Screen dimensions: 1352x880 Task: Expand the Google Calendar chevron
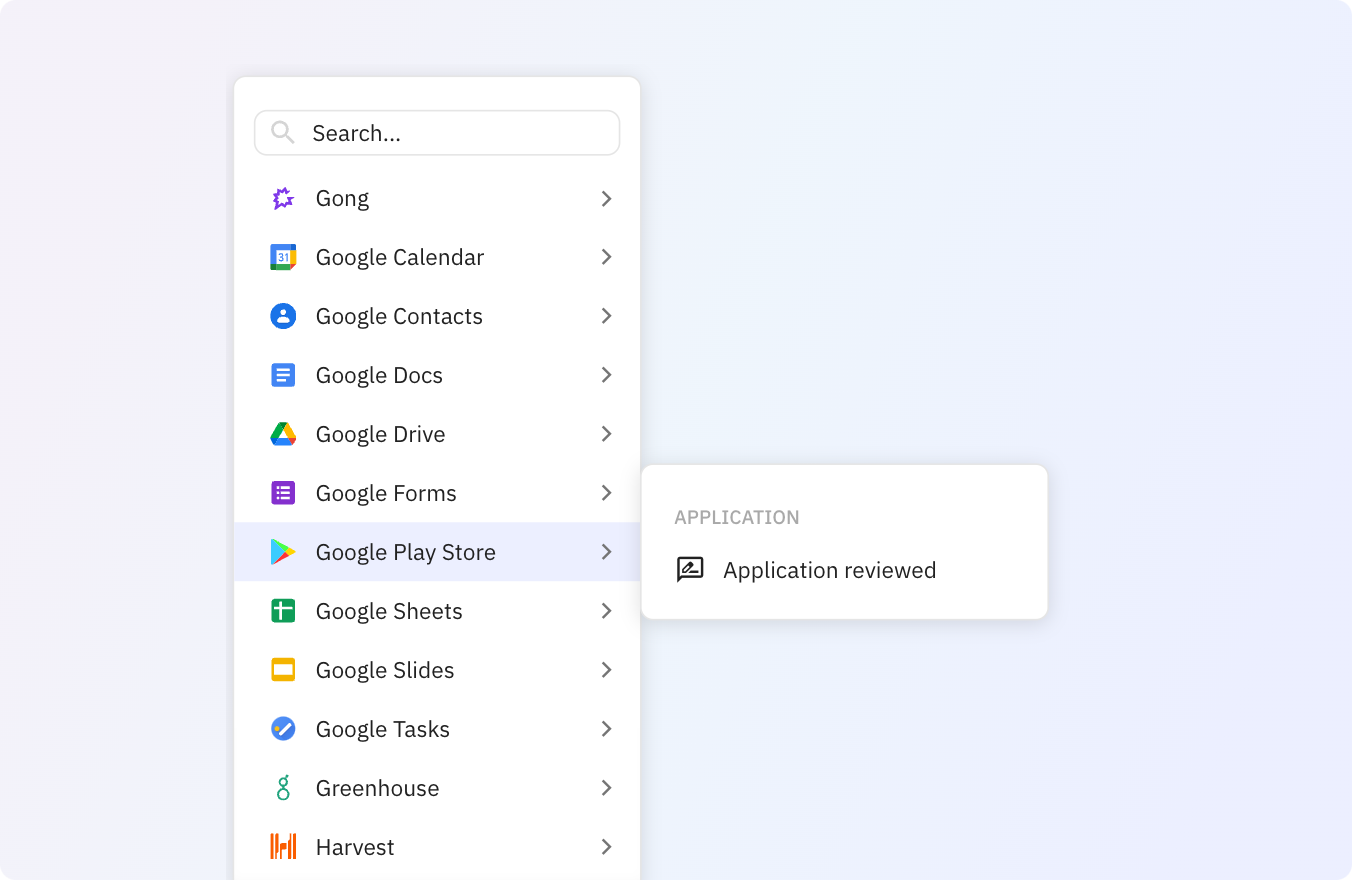coord(606,257)
